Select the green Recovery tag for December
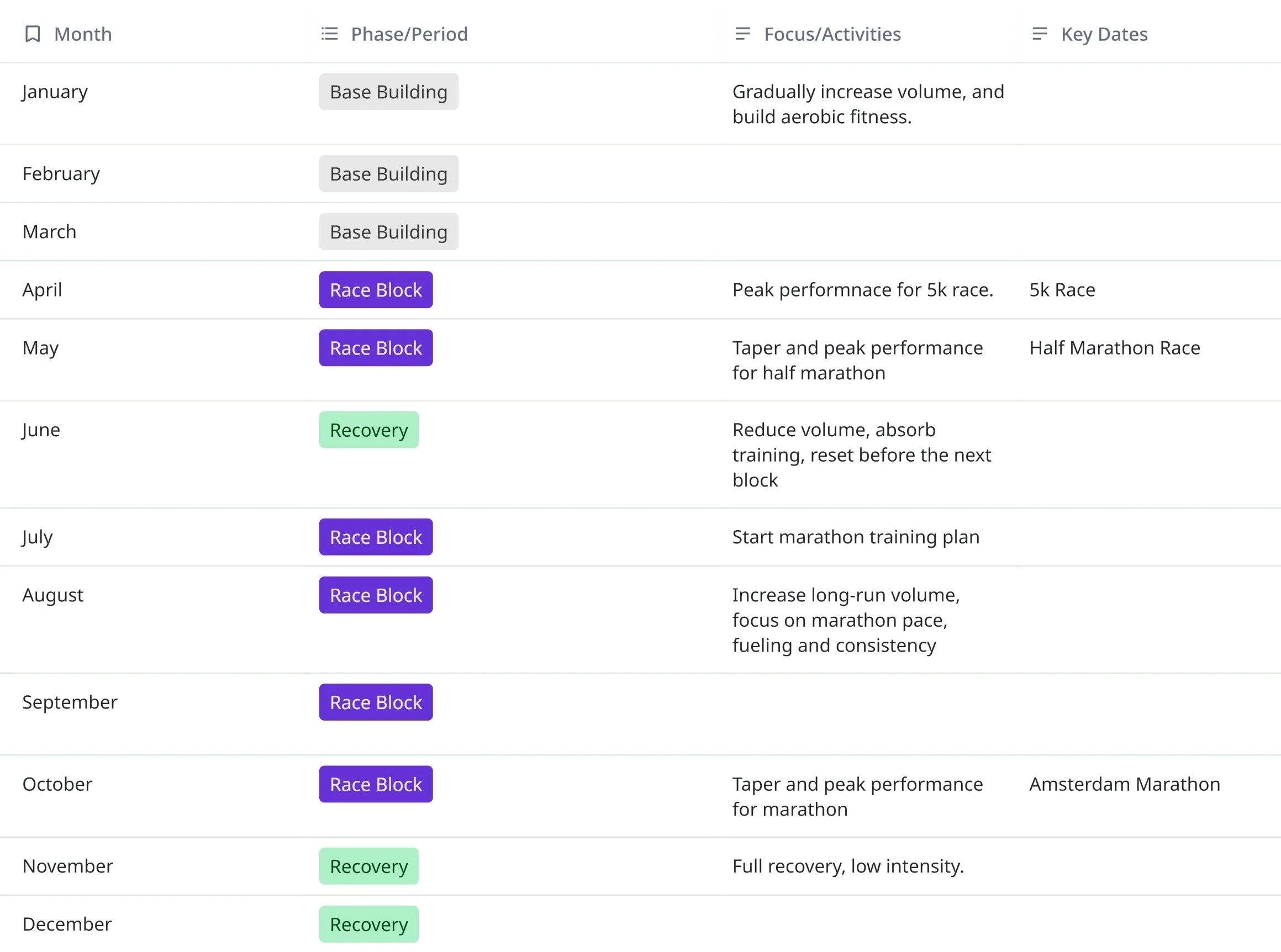The width and height of the screenshot is (1281, 952). [x=368, y=924]
